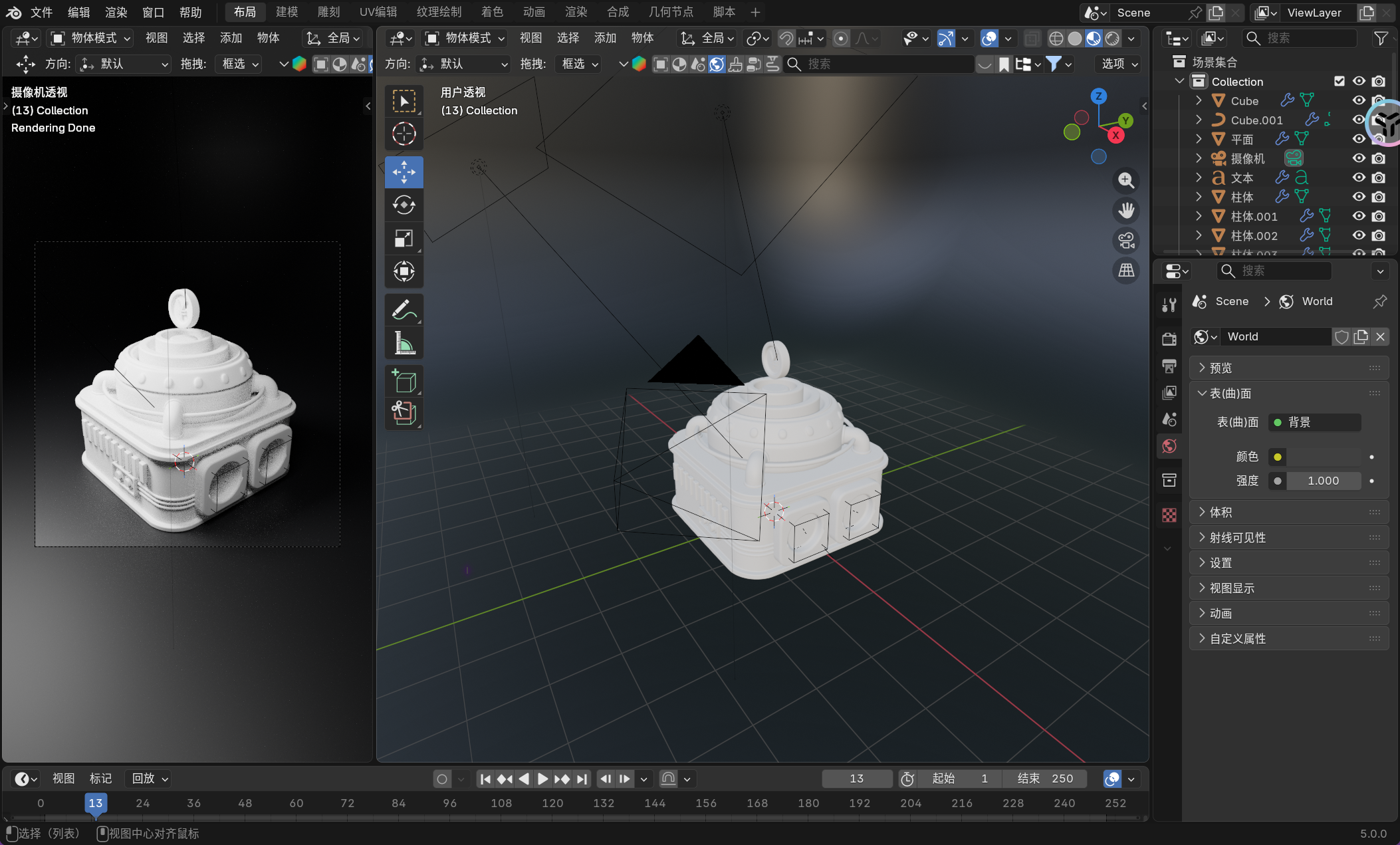The width and height of the screenshot is (1400, 845).
Task: Open the 渲染 menu in top bar
Action: (x=116, y=12)
